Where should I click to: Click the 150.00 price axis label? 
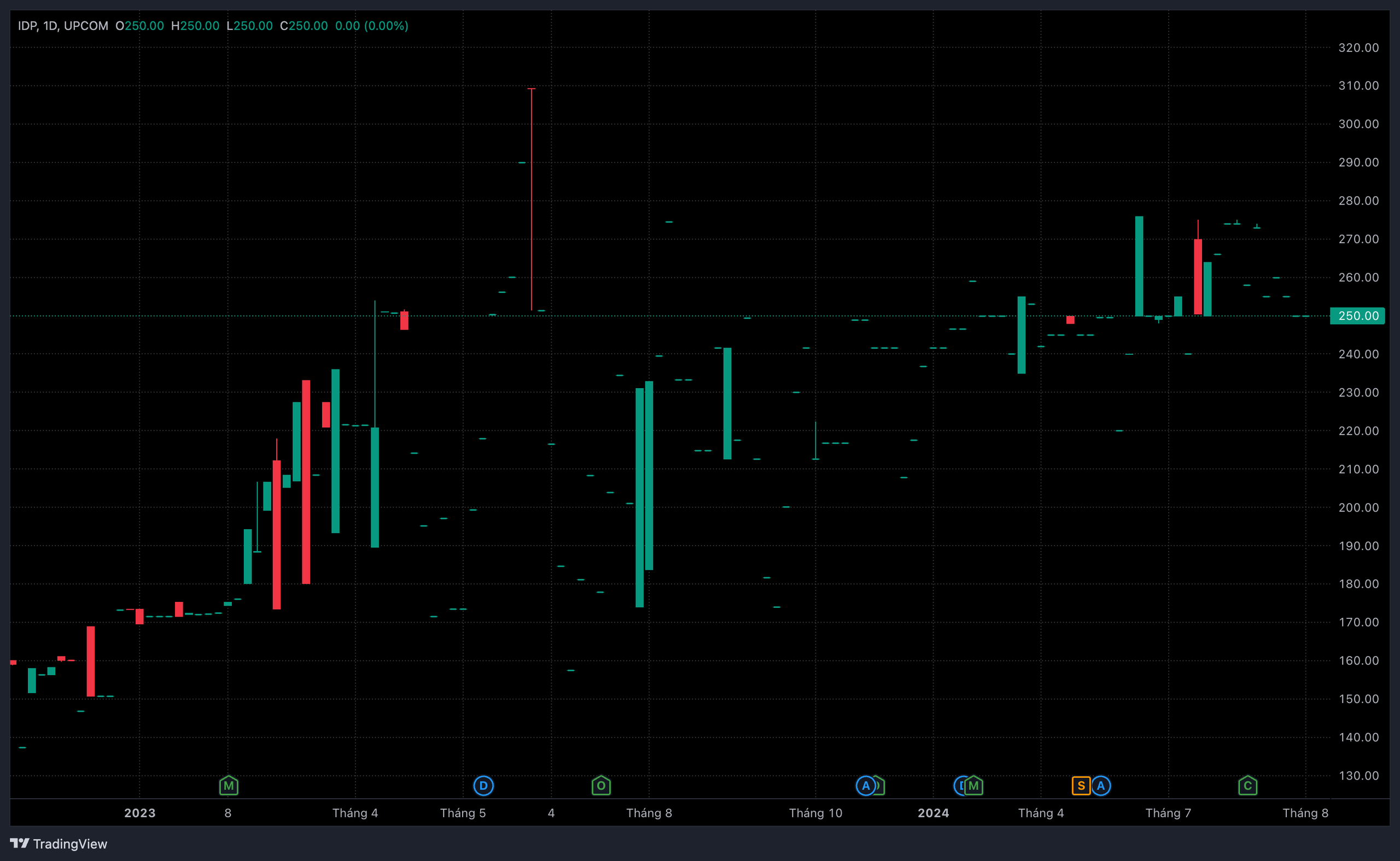click(x=1358, y=699)
